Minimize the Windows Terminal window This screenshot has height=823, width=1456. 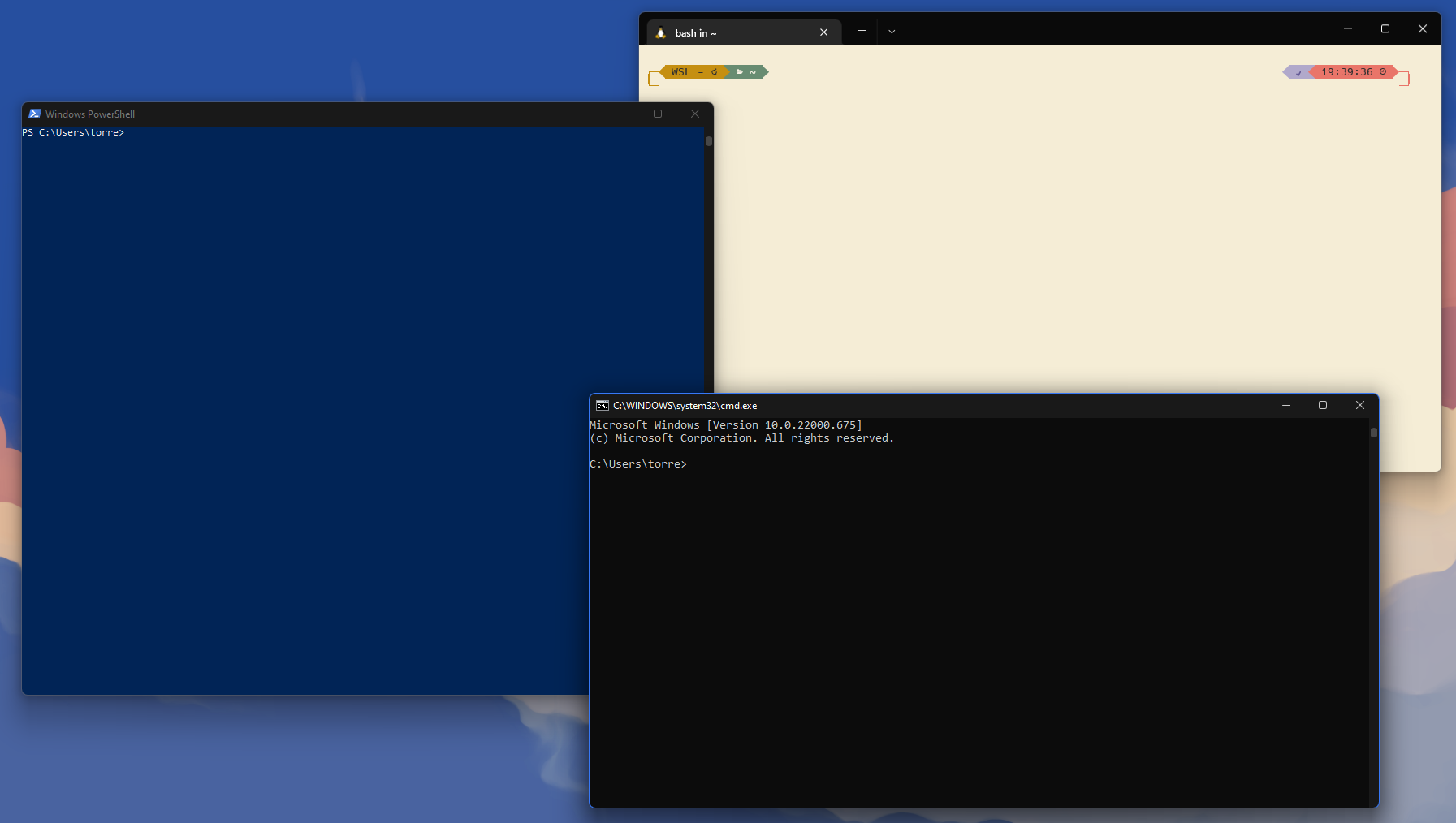[x=1348, y=28]
